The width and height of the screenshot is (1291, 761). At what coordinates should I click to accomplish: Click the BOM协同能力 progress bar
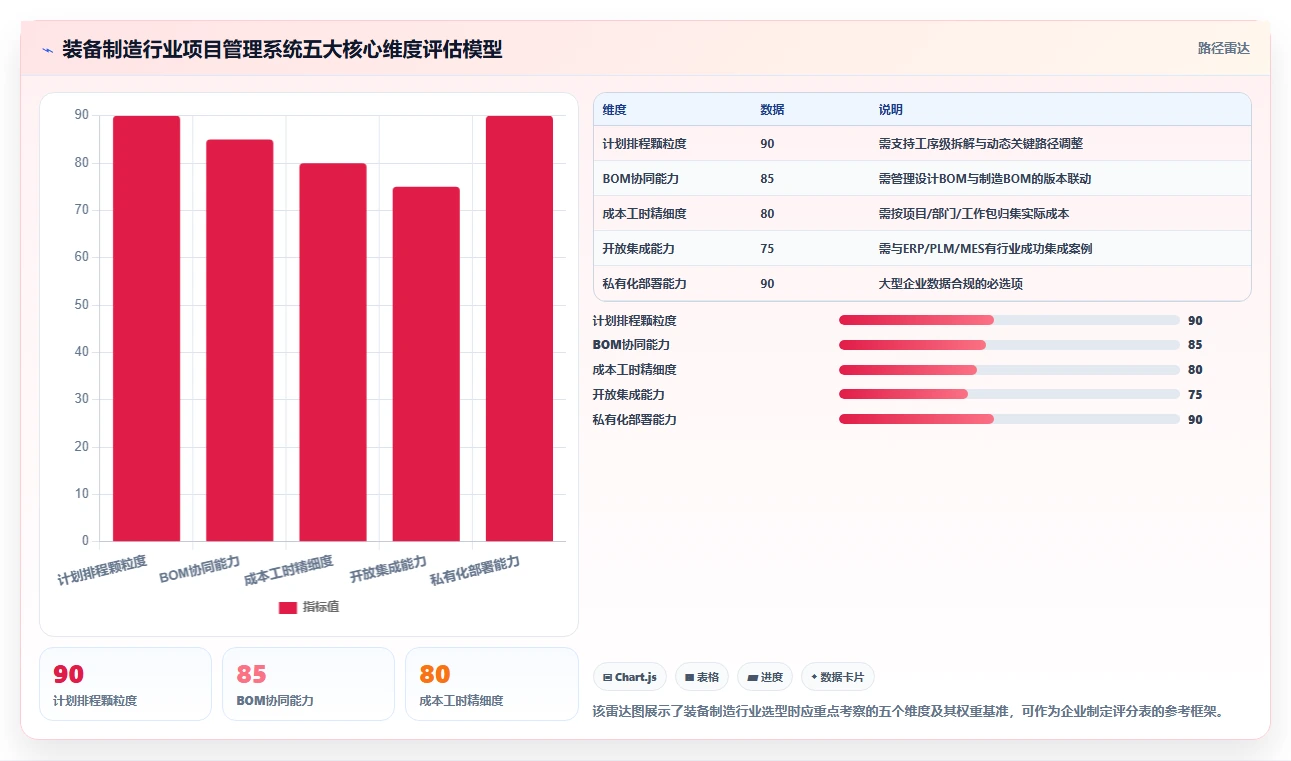pos(1009,345)
